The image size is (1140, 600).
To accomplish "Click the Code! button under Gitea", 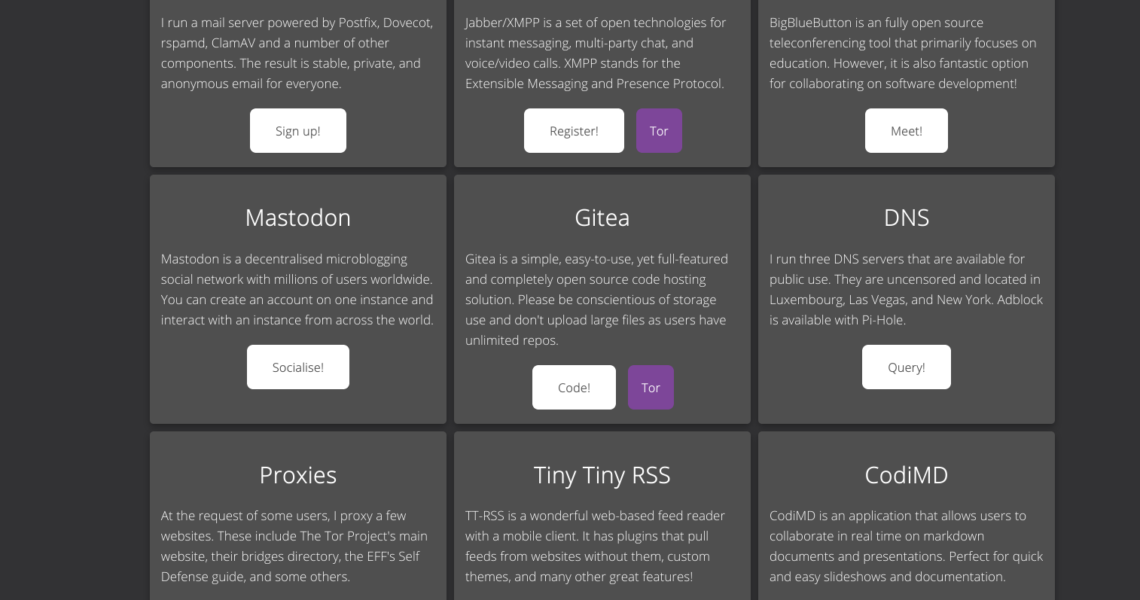I will 574,388.
